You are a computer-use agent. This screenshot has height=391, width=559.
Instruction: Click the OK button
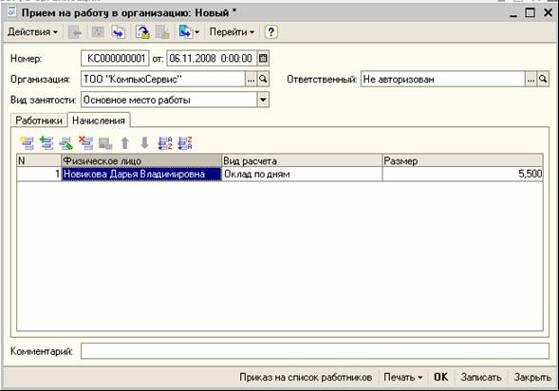click(x=441, y=377)
